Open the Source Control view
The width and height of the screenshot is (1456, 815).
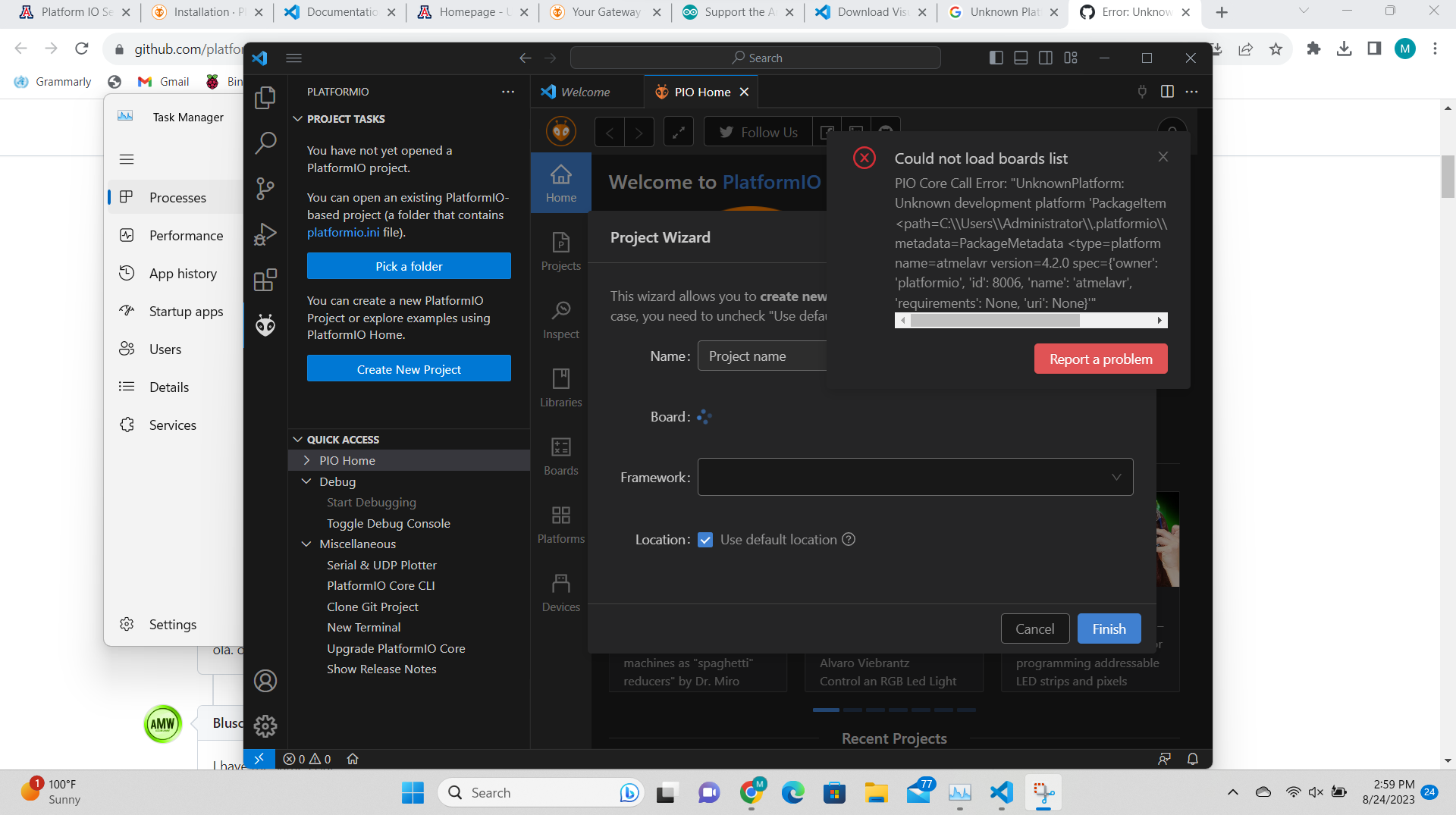(x=265, y=188)
